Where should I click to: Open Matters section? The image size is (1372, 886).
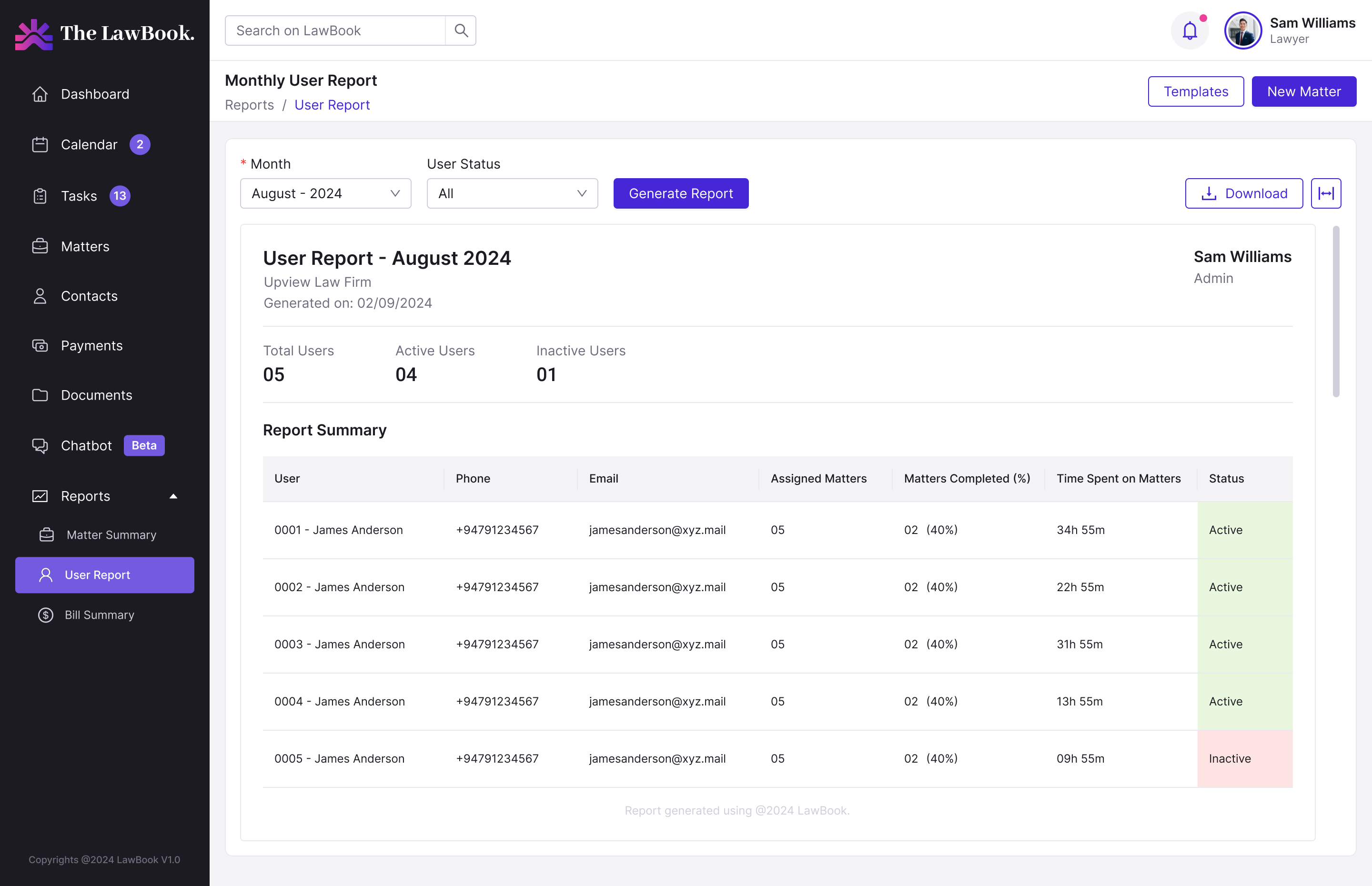(70, 246)
